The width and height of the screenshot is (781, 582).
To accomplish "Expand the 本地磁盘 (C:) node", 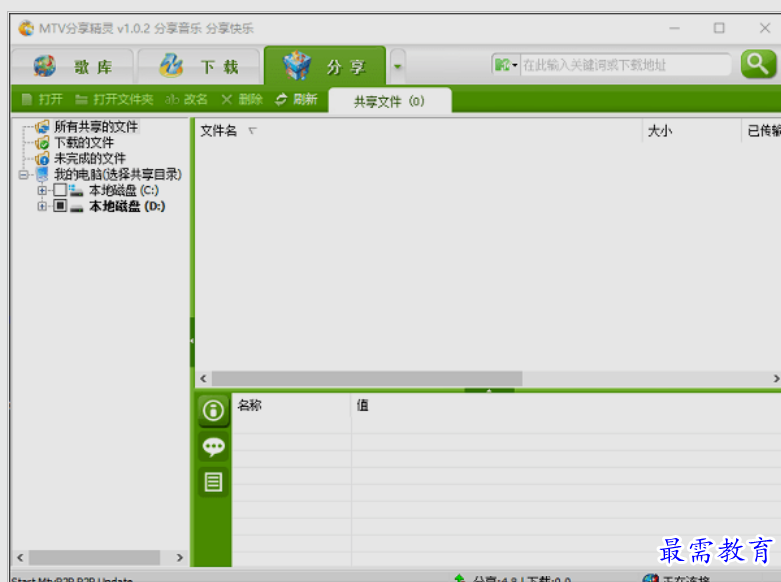I will point(42,190).
